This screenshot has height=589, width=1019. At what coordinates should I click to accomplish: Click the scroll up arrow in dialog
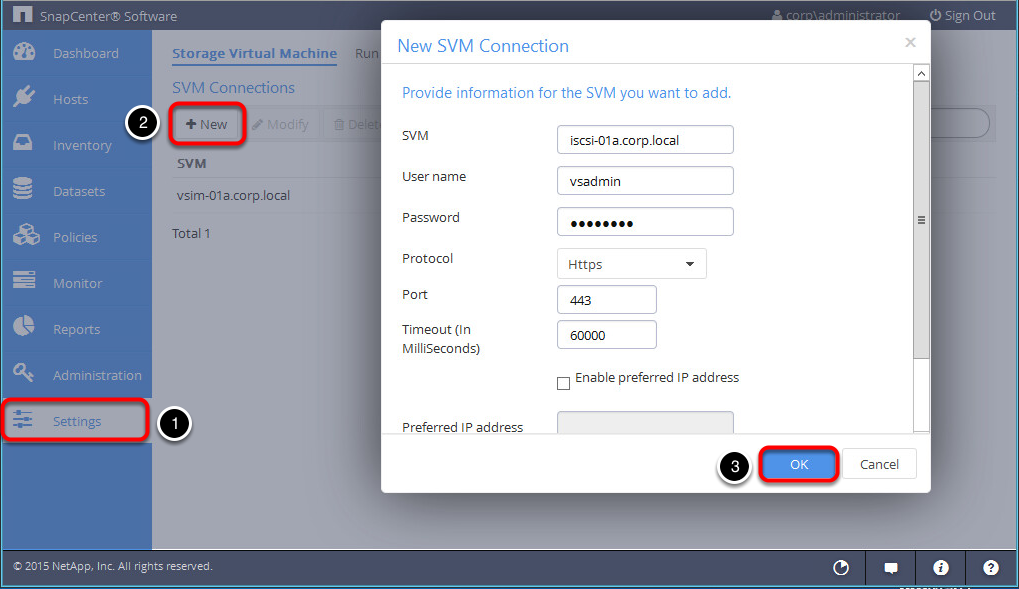(x=921, y=73)
